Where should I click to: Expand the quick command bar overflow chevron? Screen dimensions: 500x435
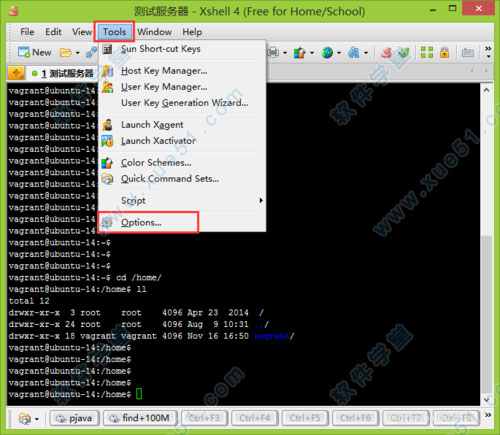(x=488, y=415)
